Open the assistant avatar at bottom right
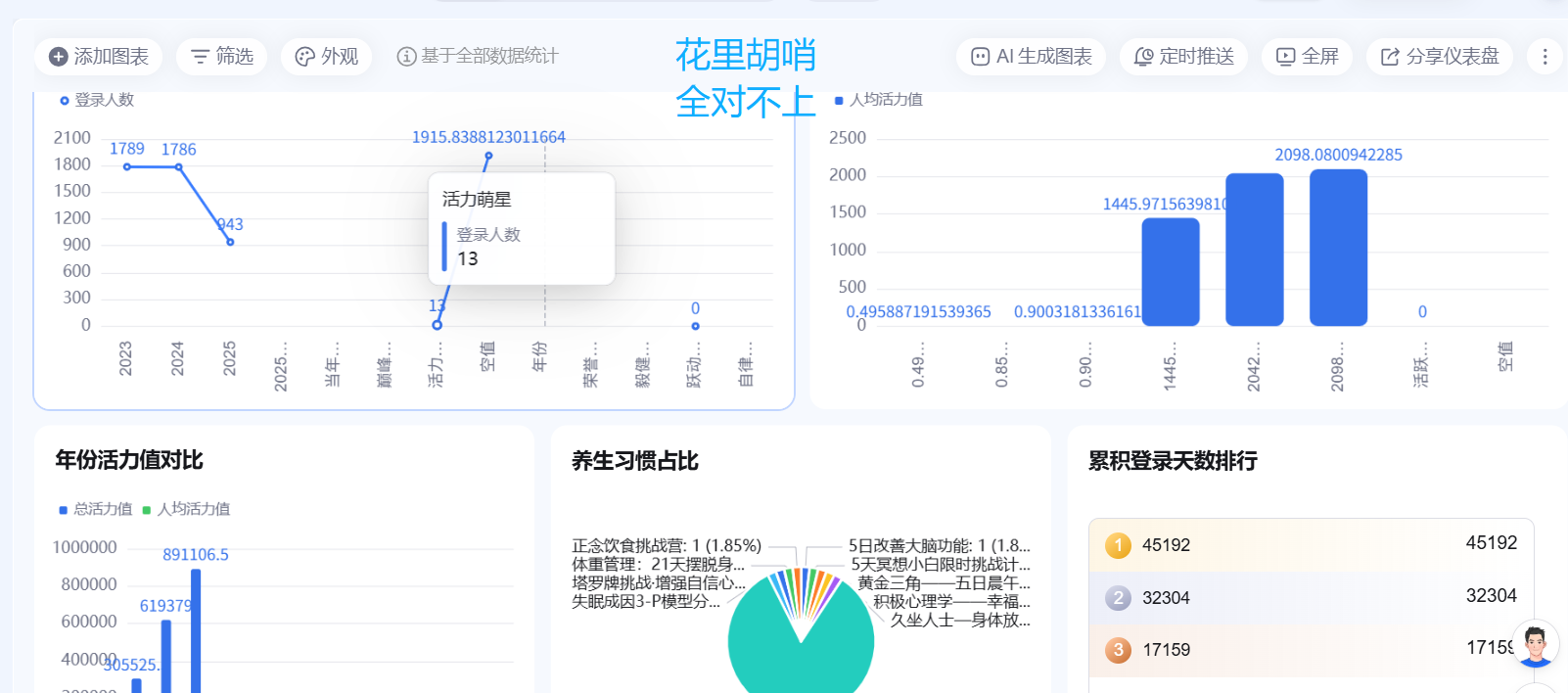This screenshot has width=1568, height=693. coord(1535,645)
